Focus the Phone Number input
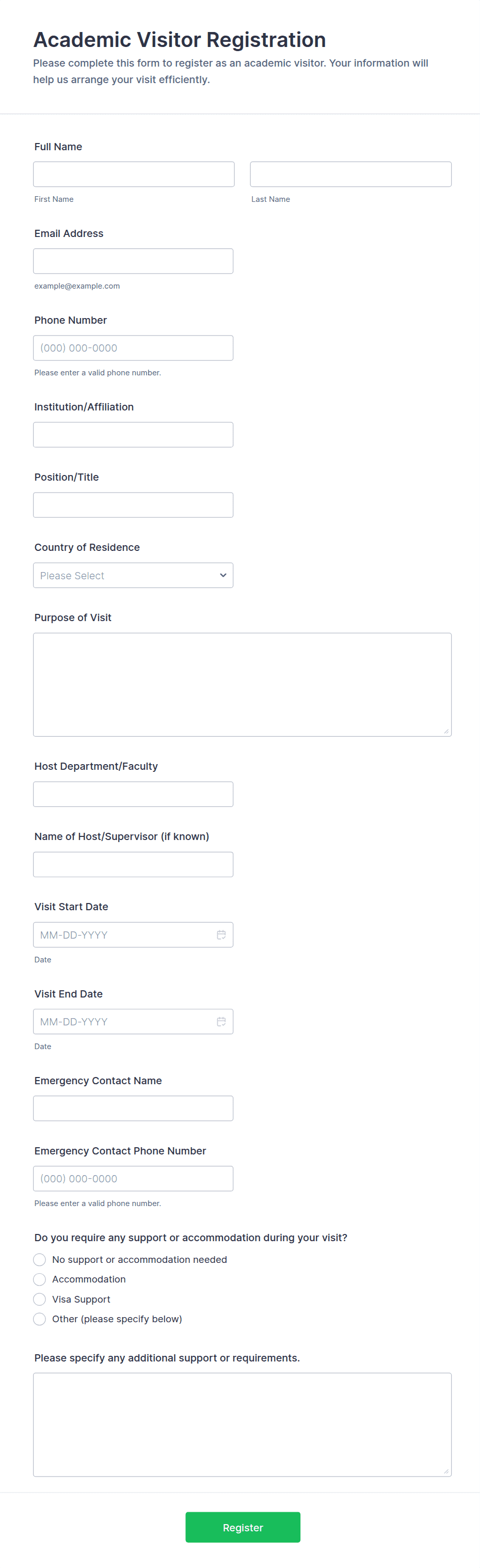 [x=133, y=348]
